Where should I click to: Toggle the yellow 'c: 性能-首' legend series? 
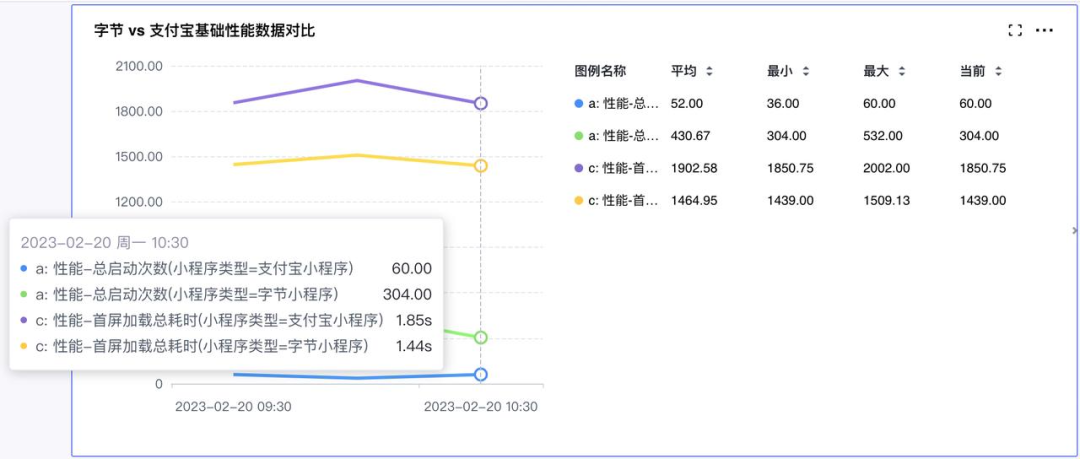(x=617, y=201)
